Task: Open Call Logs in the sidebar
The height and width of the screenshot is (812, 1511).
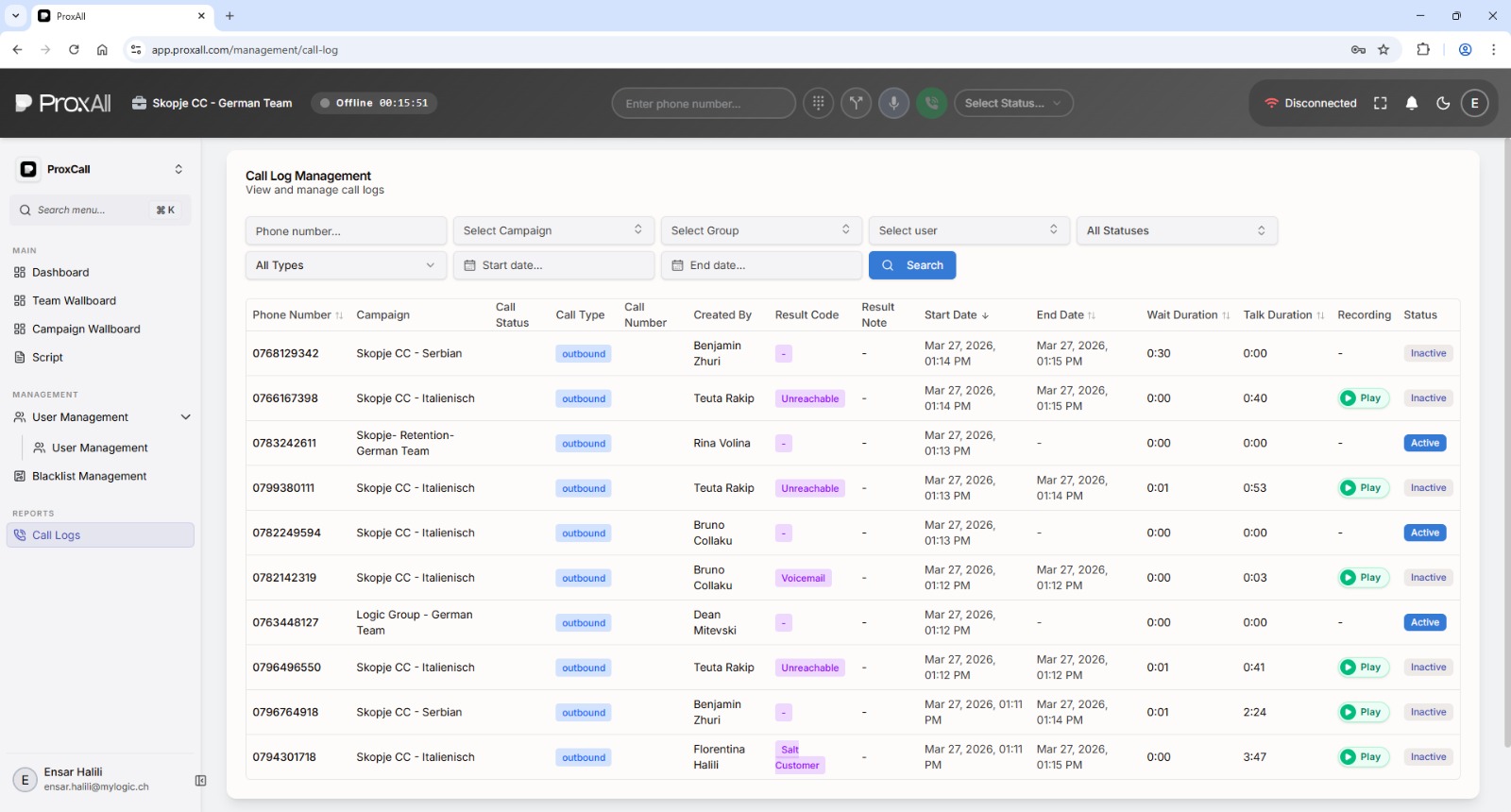Action: pyautogui.click(x=101, y=535)
